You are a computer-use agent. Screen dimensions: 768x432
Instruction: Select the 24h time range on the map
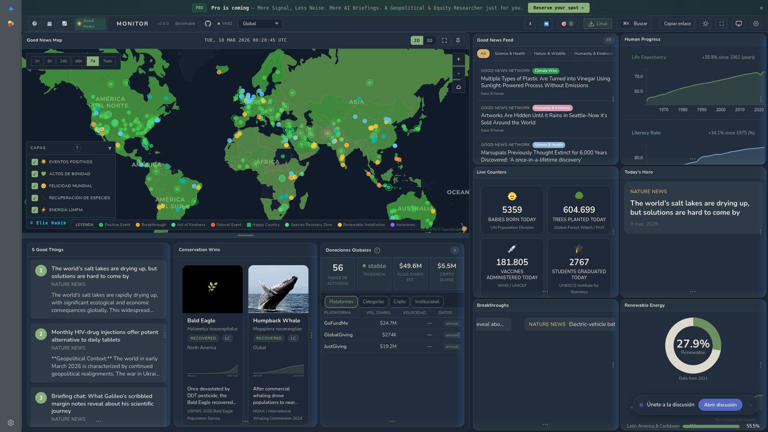coord(64,61)
